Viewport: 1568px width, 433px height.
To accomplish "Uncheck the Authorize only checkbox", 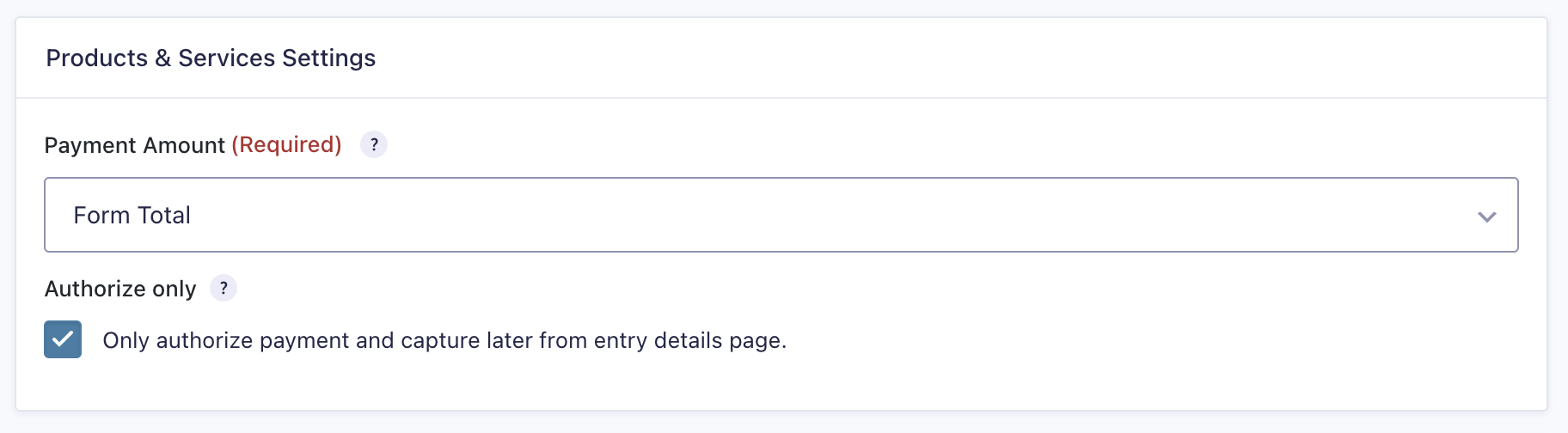I will pos(63,339).
